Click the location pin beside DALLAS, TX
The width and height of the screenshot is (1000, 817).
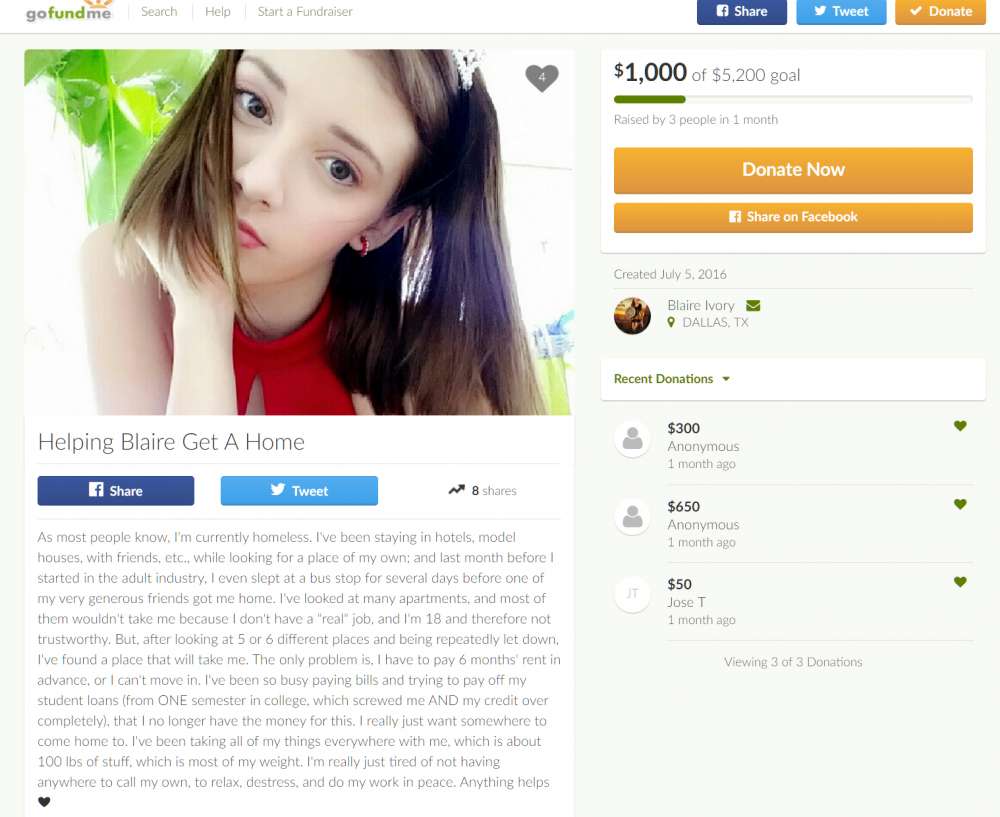[671, 322]
